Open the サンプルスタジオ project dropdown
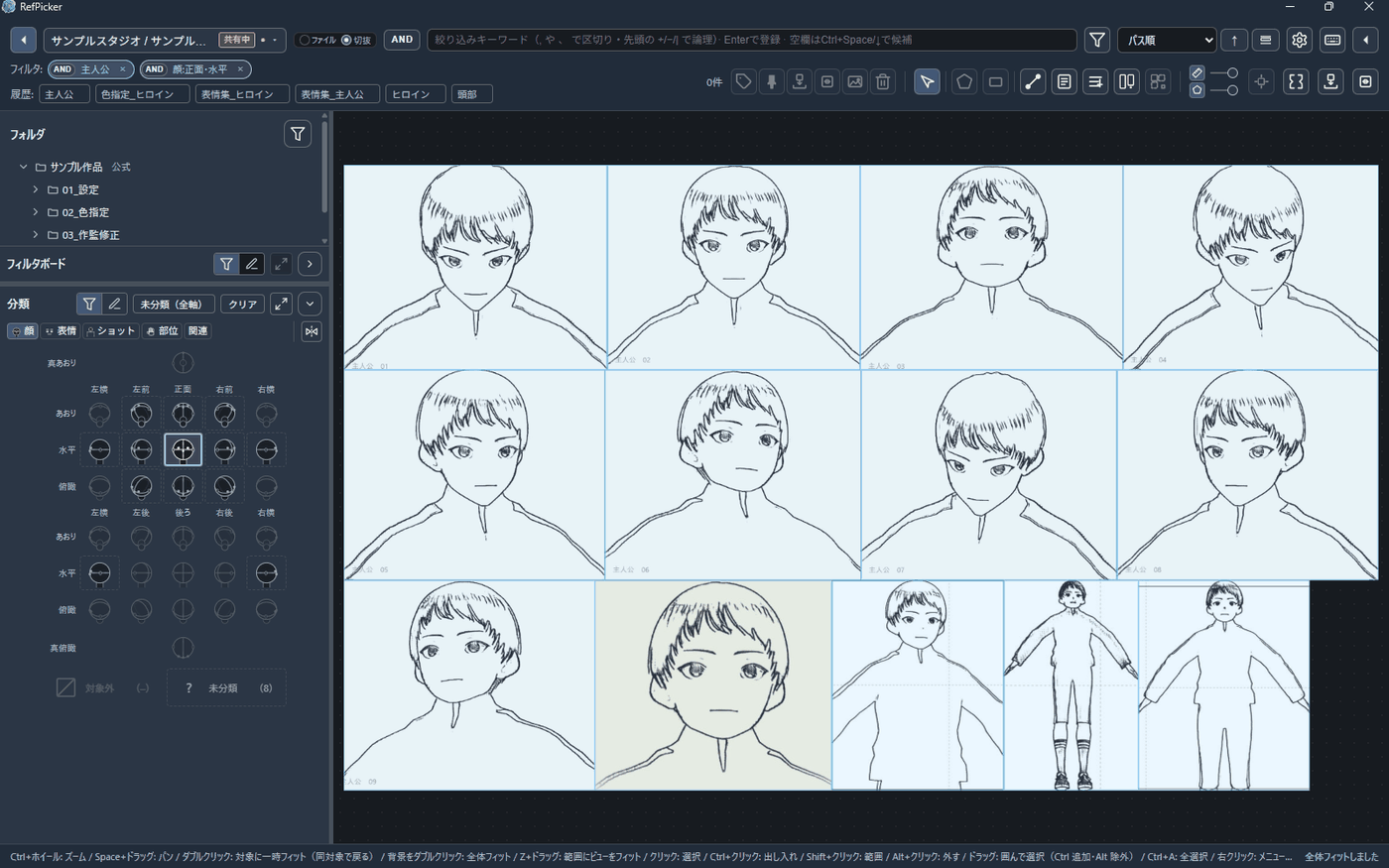1389x868 pixels. (x=166, y=40)
